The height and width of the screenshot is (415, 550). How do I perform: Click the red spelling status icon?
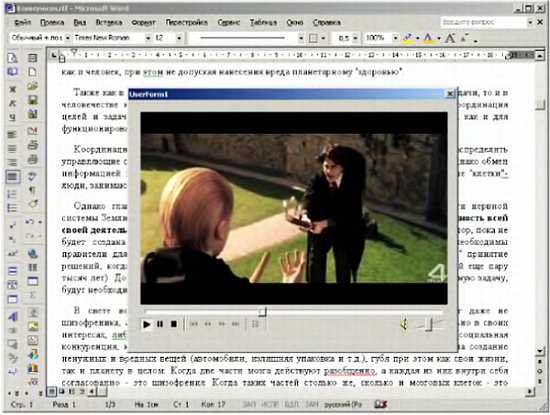(381, 404)
